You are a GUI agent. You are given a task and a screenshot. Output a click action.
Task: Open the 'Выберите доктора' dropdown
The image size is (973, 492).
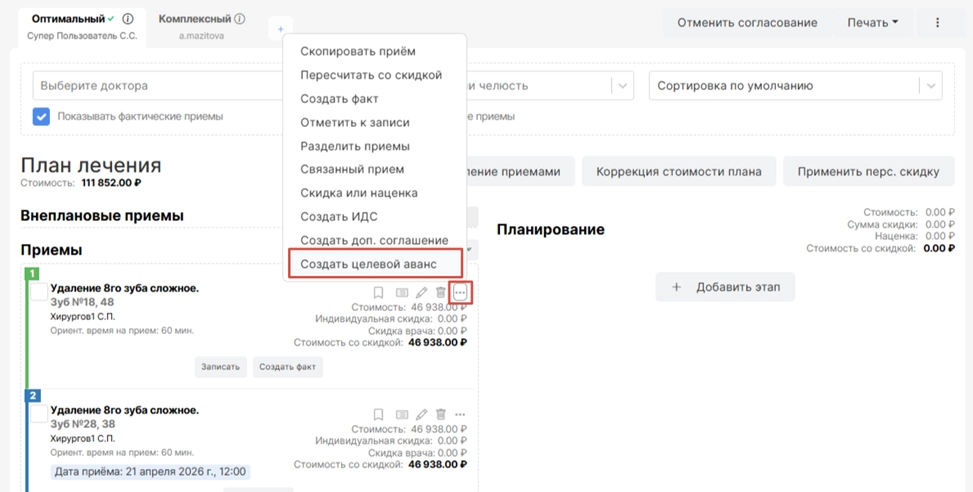[x=160, y=86]
